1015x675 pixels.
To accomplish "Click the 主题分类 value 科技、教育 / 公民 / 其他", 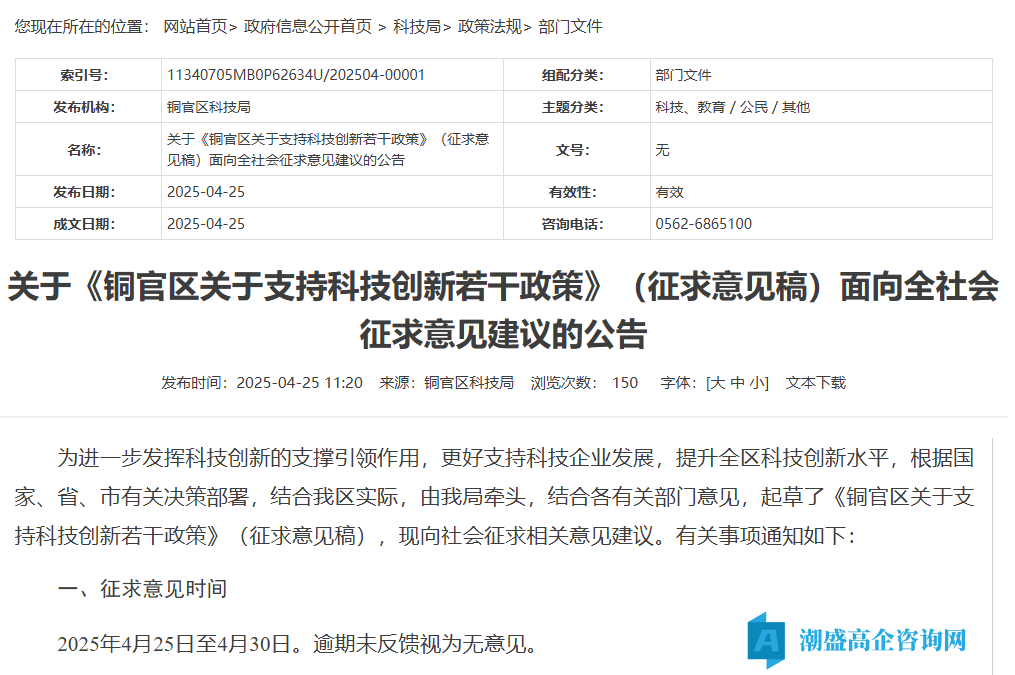I will pos(732,107).
